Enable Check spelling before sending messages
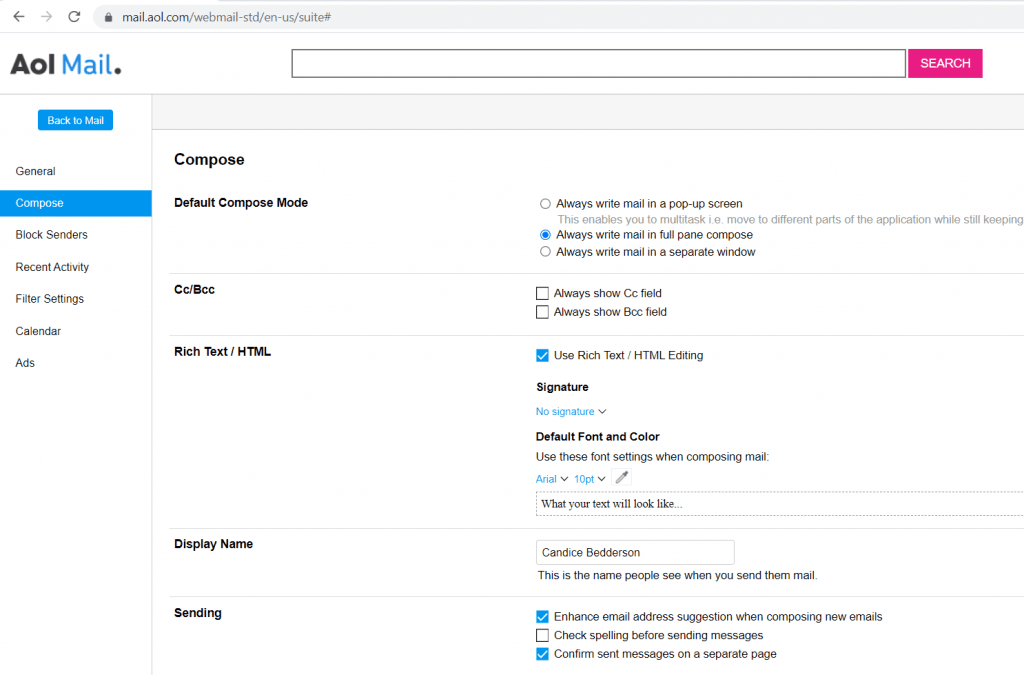Viewport: 1024px width, 675px height. tap(543, 635)
